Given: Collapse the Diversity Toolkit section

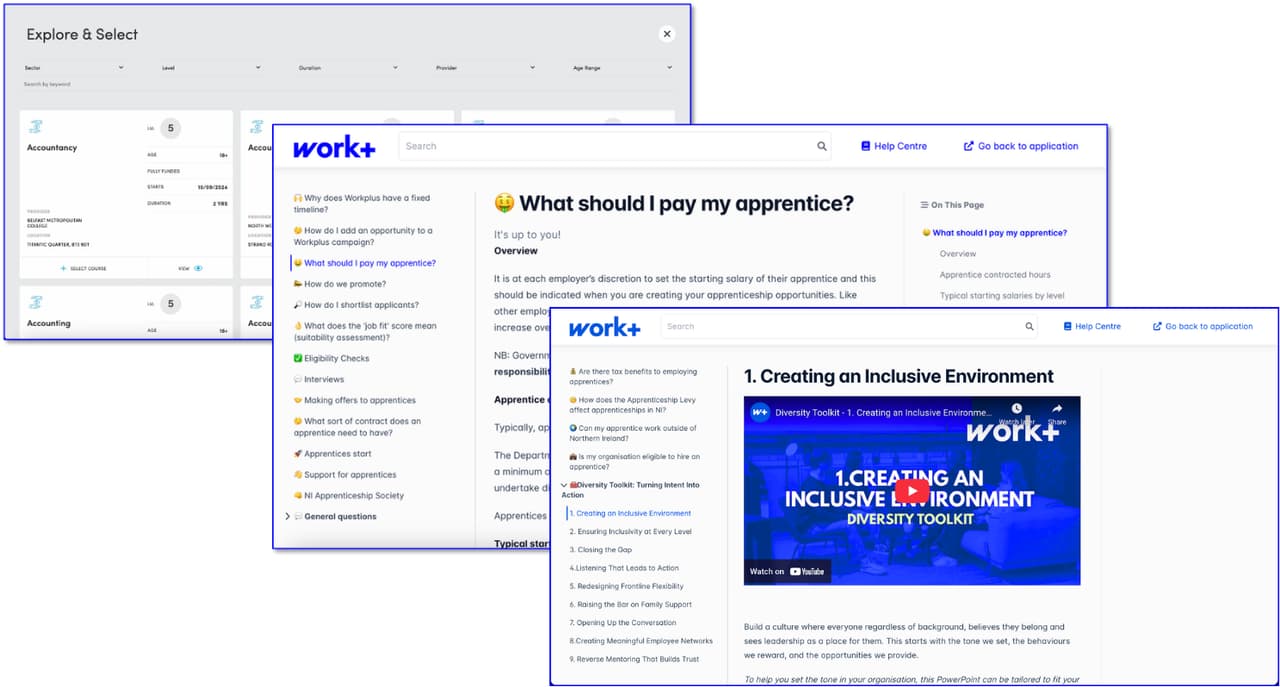Looking at the screenshot, I should coord(564,485).
